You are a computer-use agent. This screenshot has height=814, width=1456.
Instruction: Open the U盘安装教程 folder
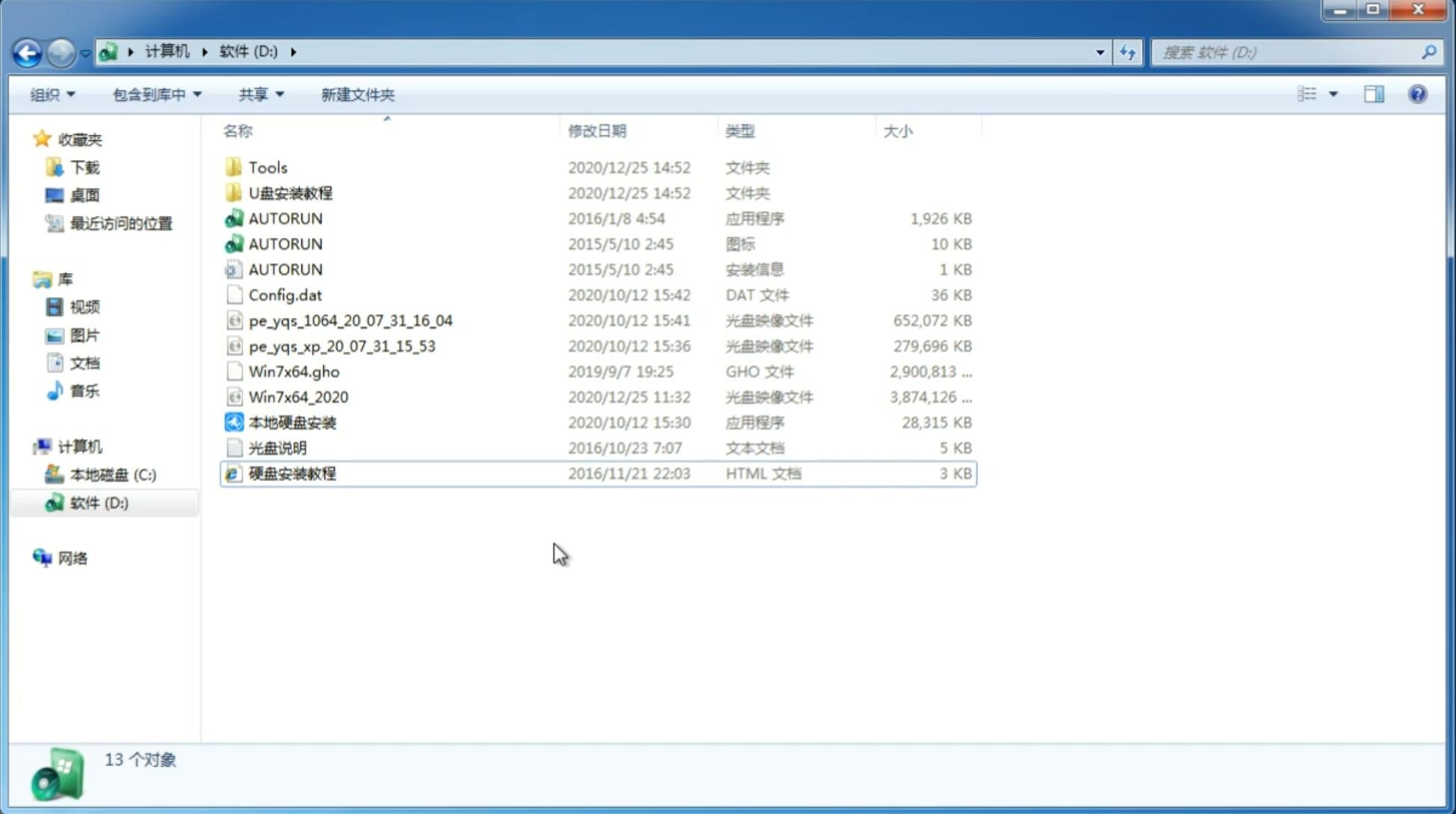pyautogui.click(x=291, y=193)
